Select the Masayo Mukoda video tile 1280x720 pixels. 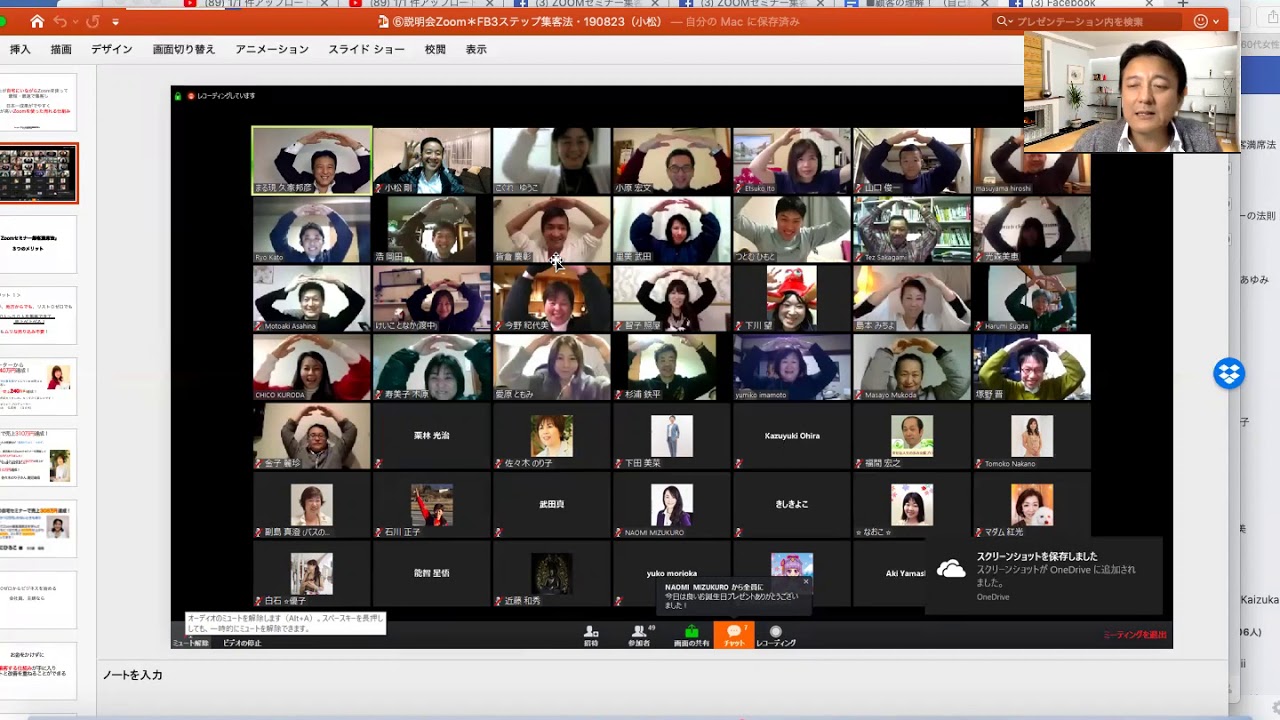pyautogui.click(x=912, y=367)
